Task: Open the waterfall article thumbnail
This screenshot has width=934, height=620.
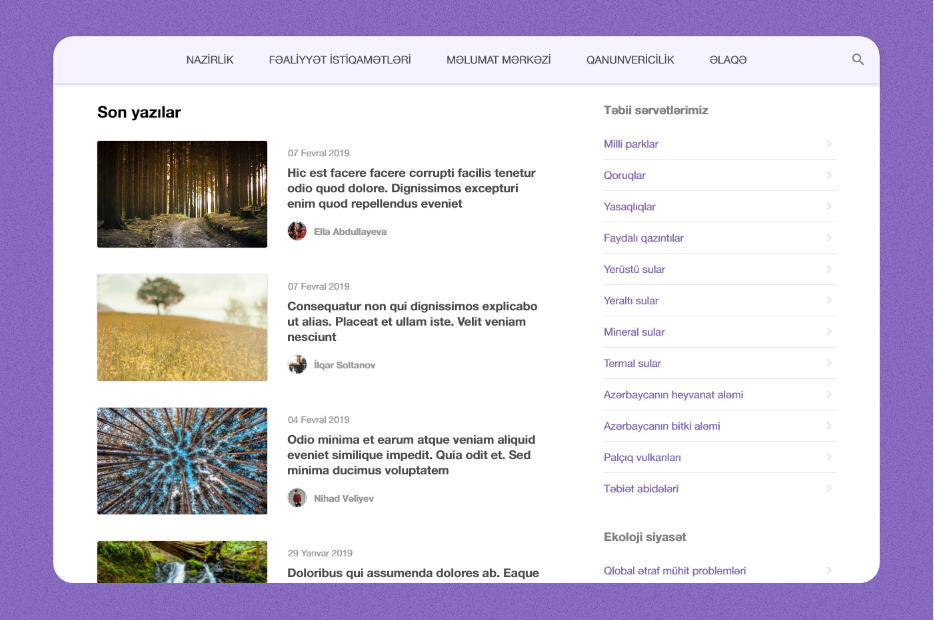Action: [x=182, y=562]
